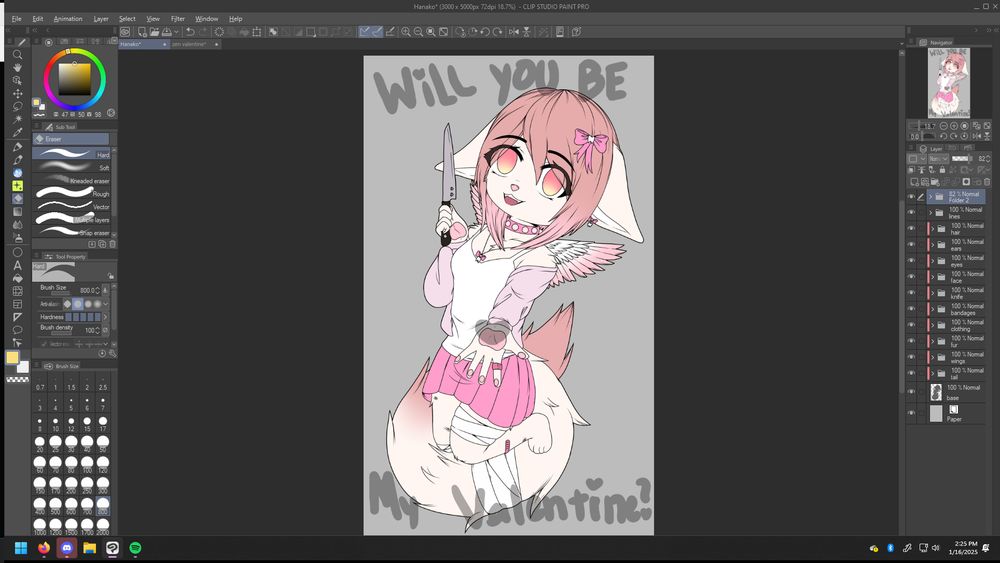Select the Figure ellipse tool
1000x563 pixels.
point(17,252)
